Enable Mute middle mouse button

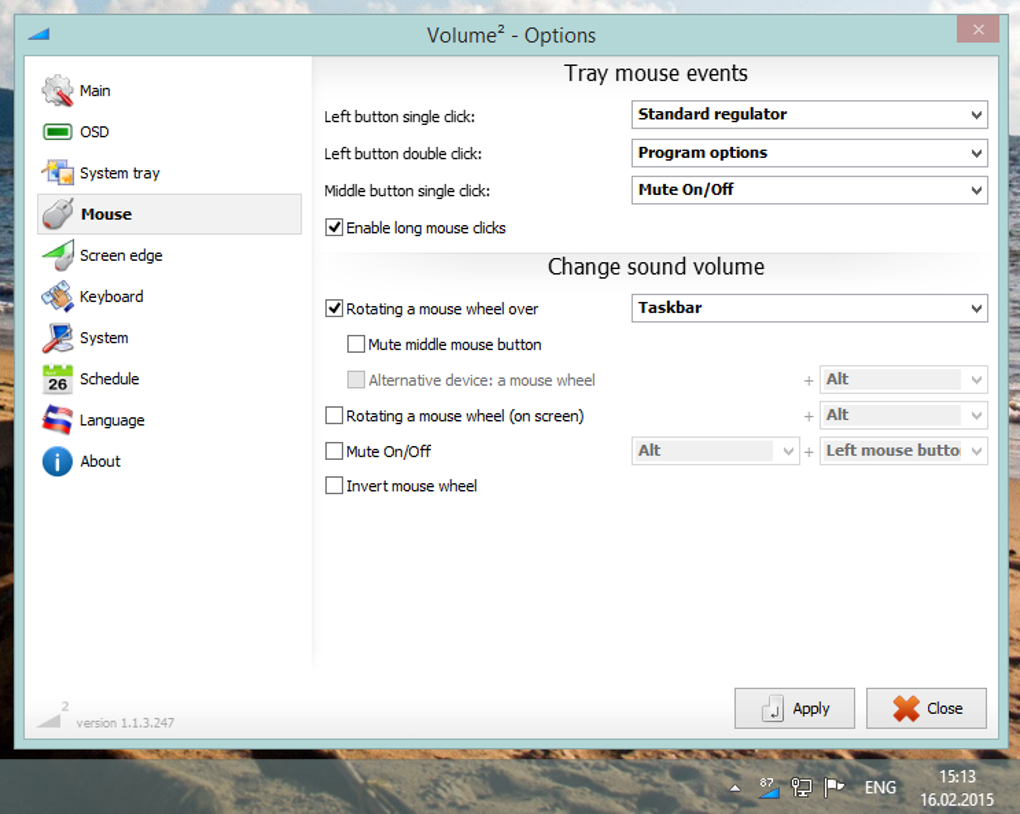(x=356, y=344)
